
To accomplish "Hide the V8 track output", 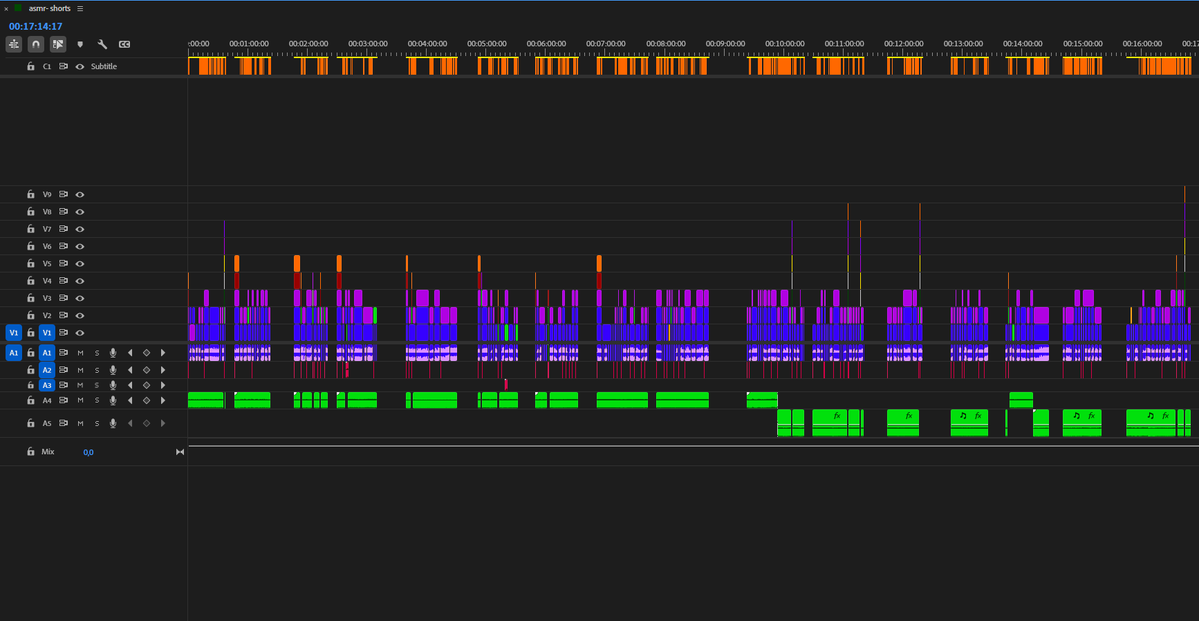I will (80, 212).
